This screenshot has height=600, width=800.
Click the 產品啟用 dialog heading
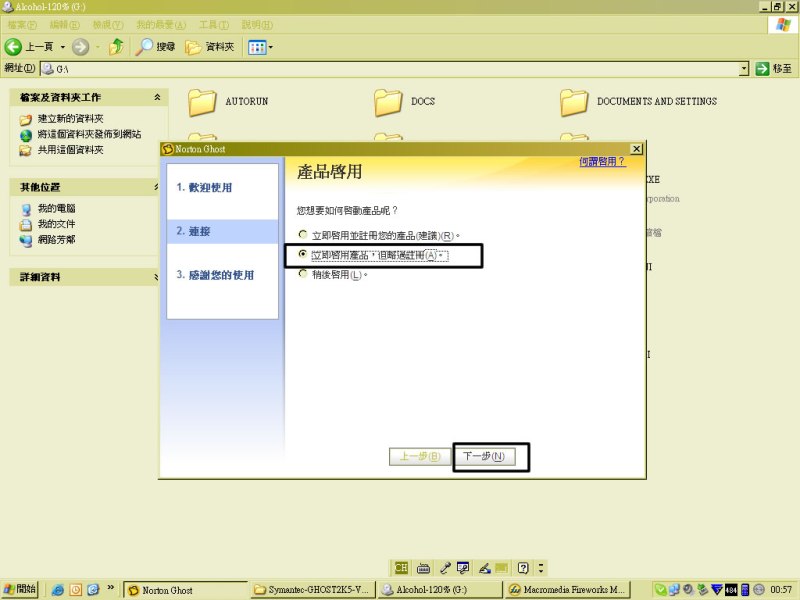click(x=330, y=172)
